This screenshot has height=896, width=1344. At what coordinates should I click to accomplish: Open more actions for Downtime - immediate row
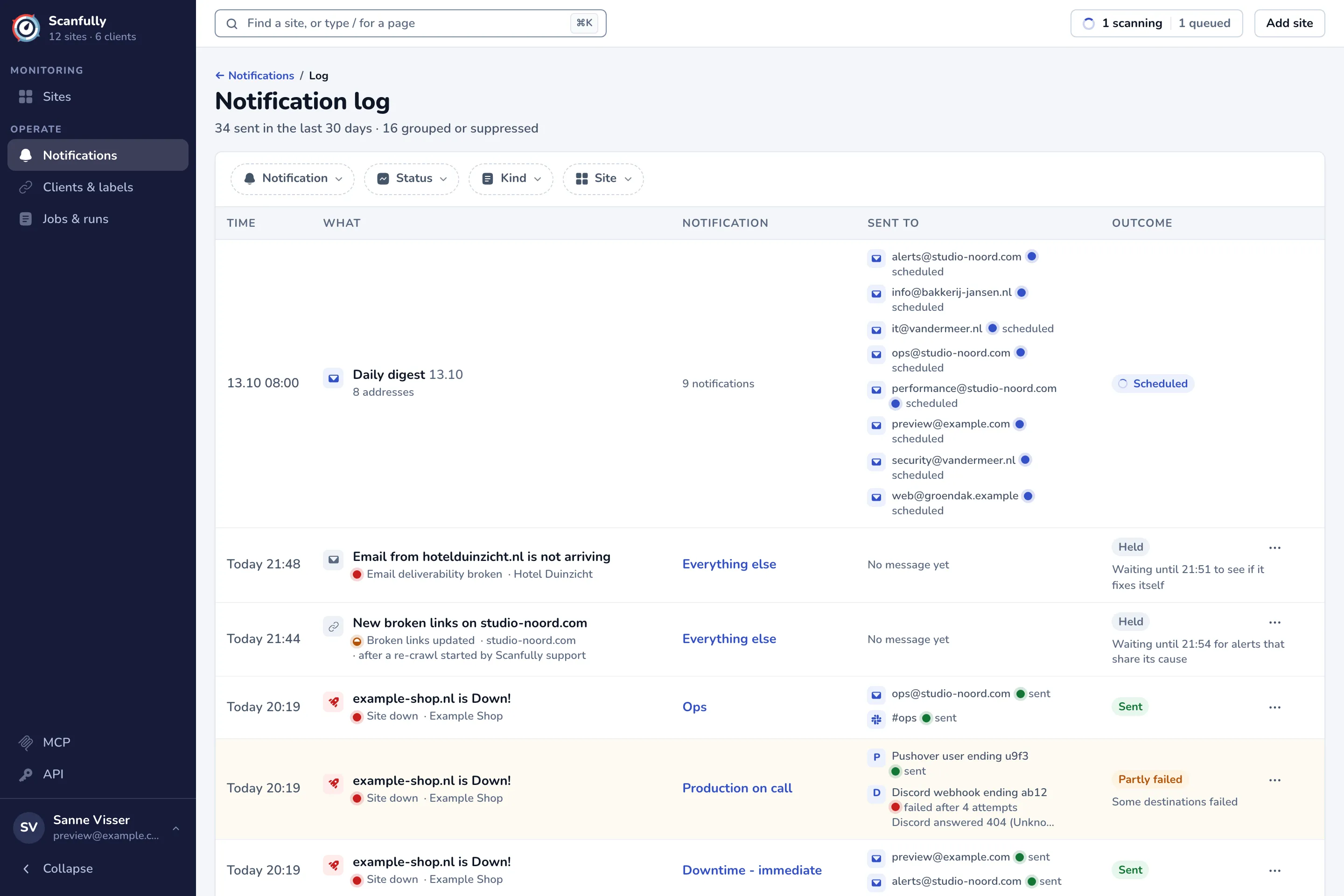click(1275, 871)
